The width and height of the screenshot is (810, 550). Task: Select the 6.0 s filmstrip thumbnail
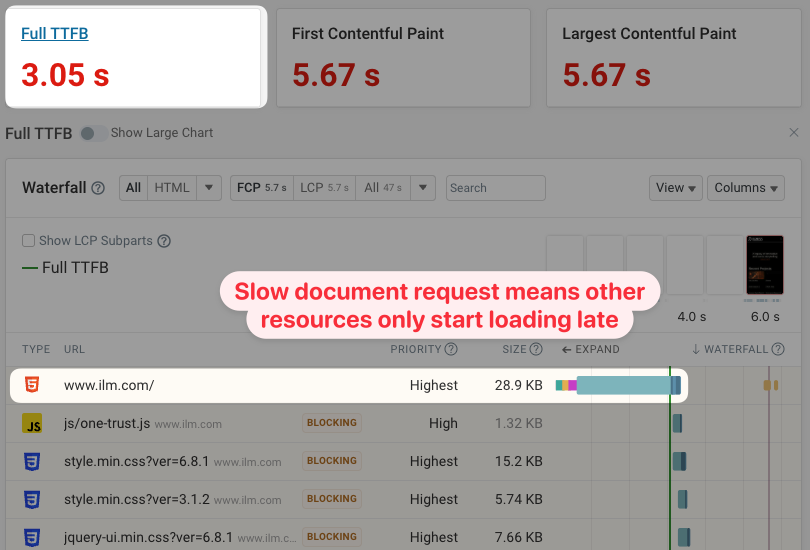pyautogui.click(x=765, y=265)
